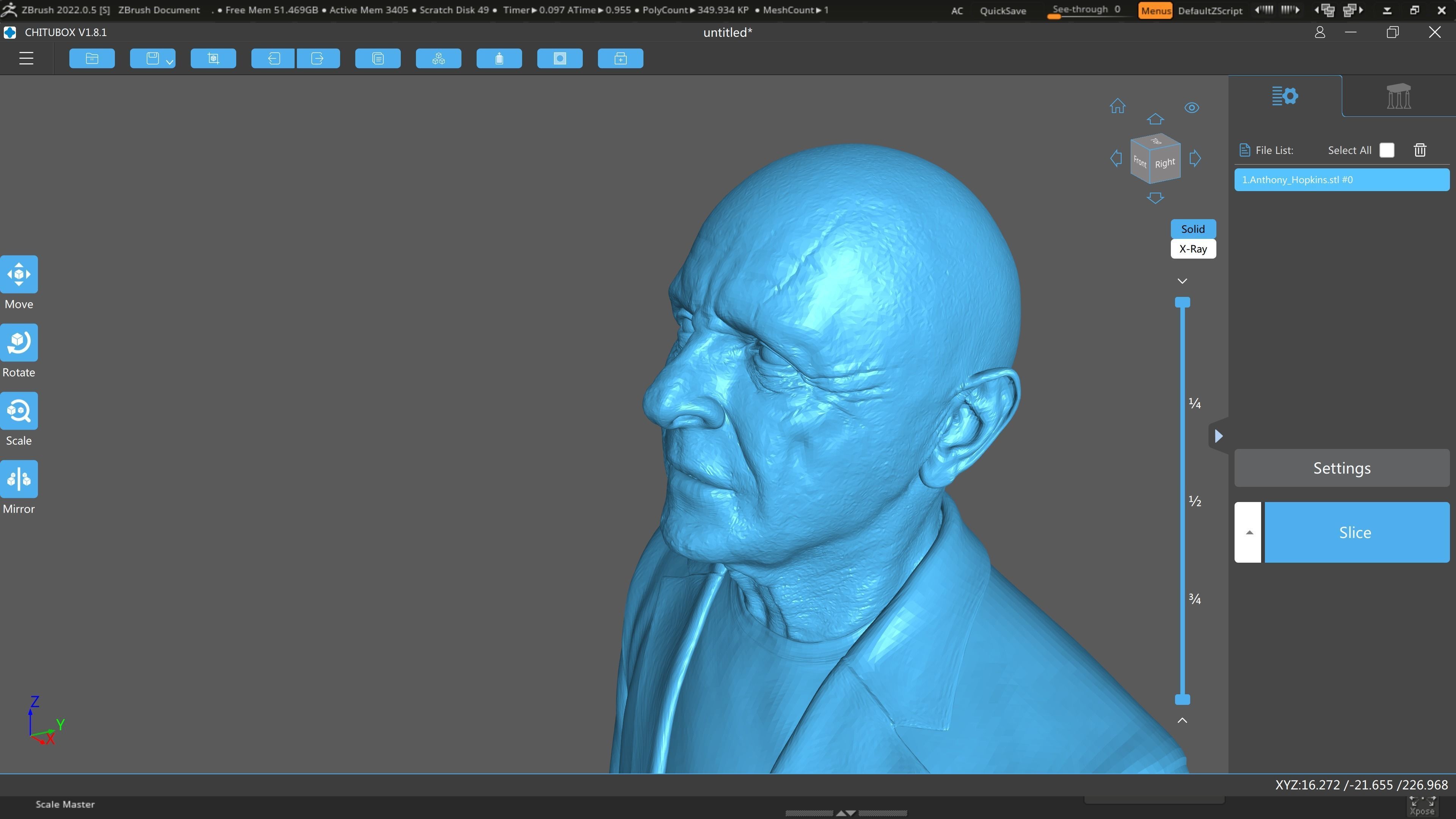Click Scale Master label at bottom
1456x819 pixels.
(65, 804)
